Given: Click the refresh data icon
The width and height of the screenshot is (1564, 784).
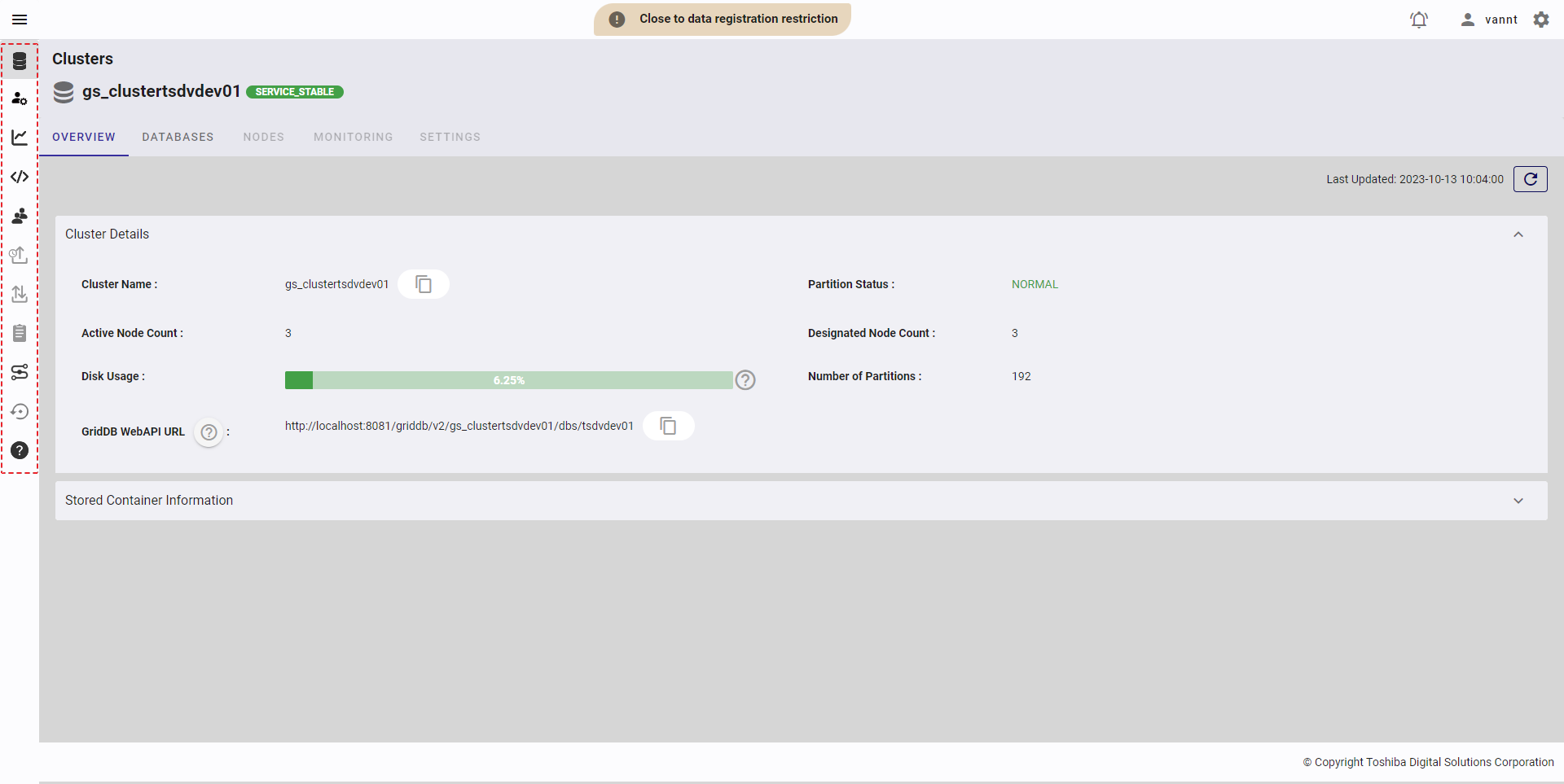Looking at the screenshot, I should [1531, 178].
